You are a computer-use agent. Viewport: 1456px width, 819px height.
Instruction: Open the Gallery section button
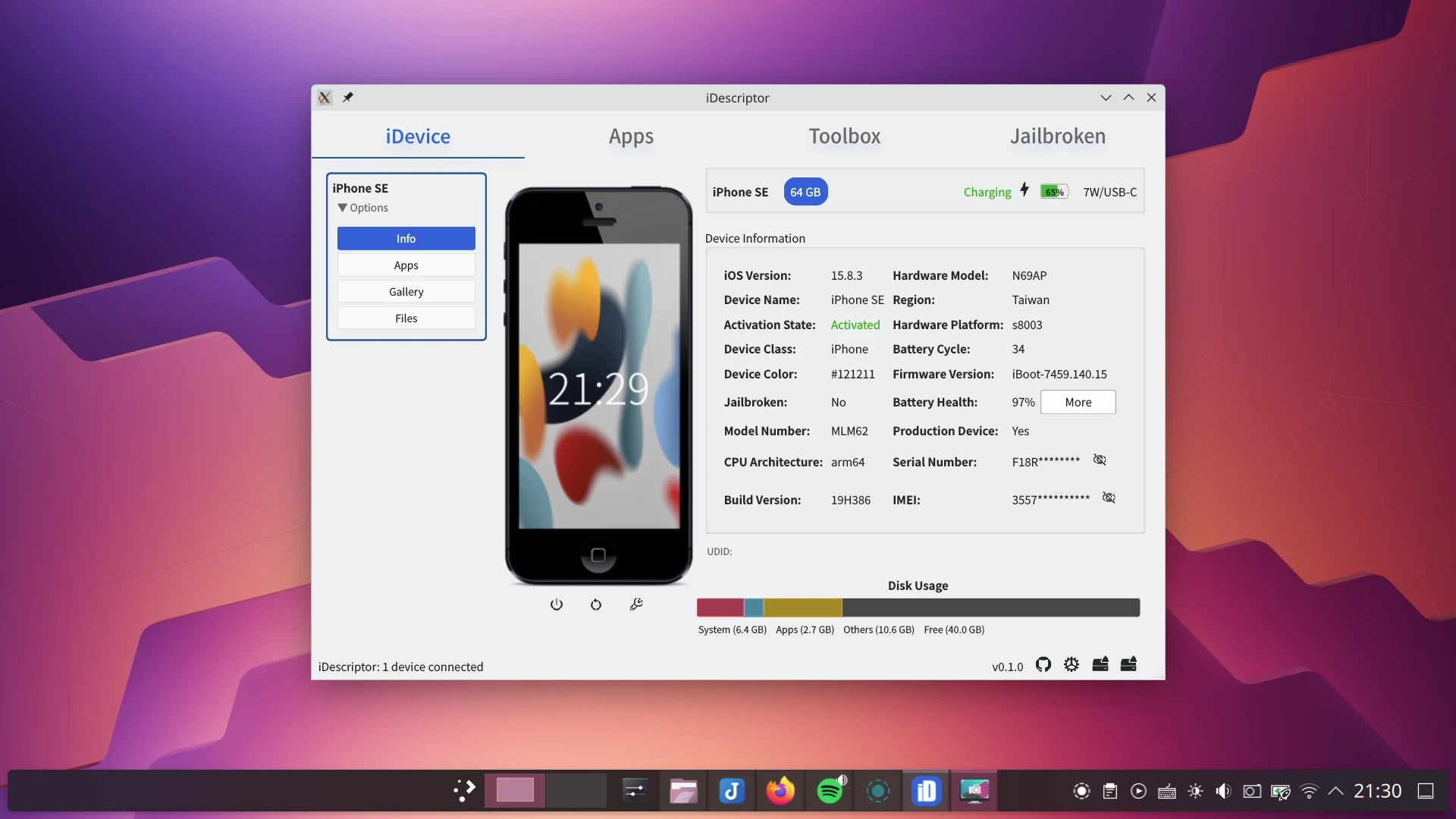click(406, 292)
